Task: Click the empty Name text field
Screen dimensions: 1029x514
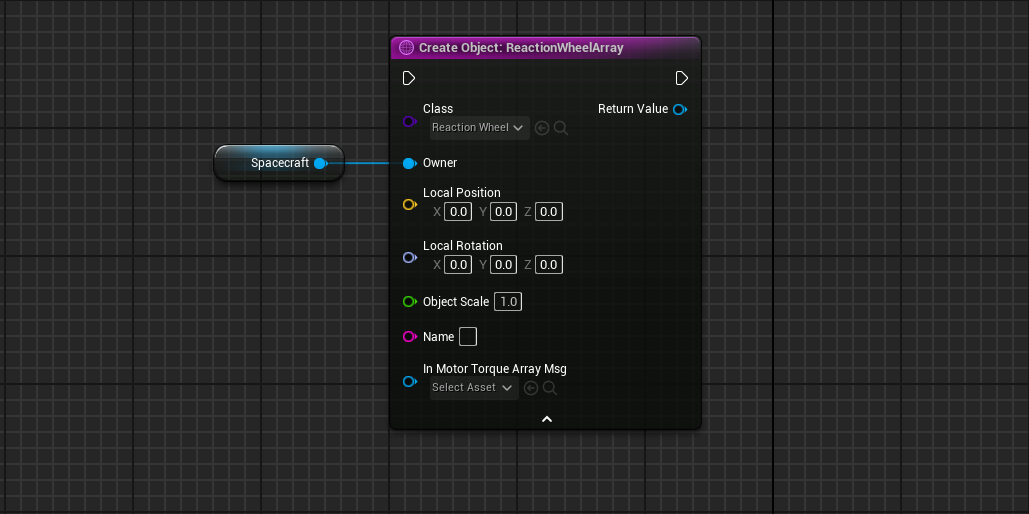Action: 467,337
